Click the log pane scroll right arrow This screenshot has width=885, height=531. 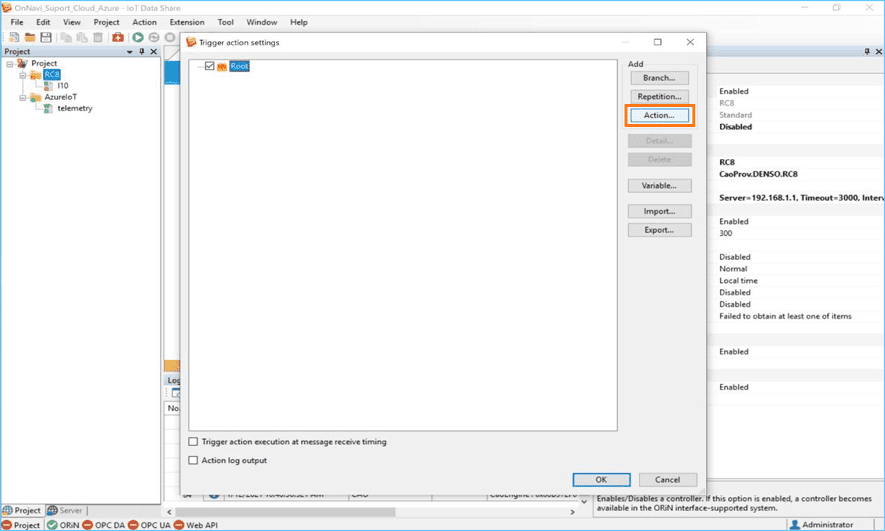pyautogui.click(x=572, y=512)
